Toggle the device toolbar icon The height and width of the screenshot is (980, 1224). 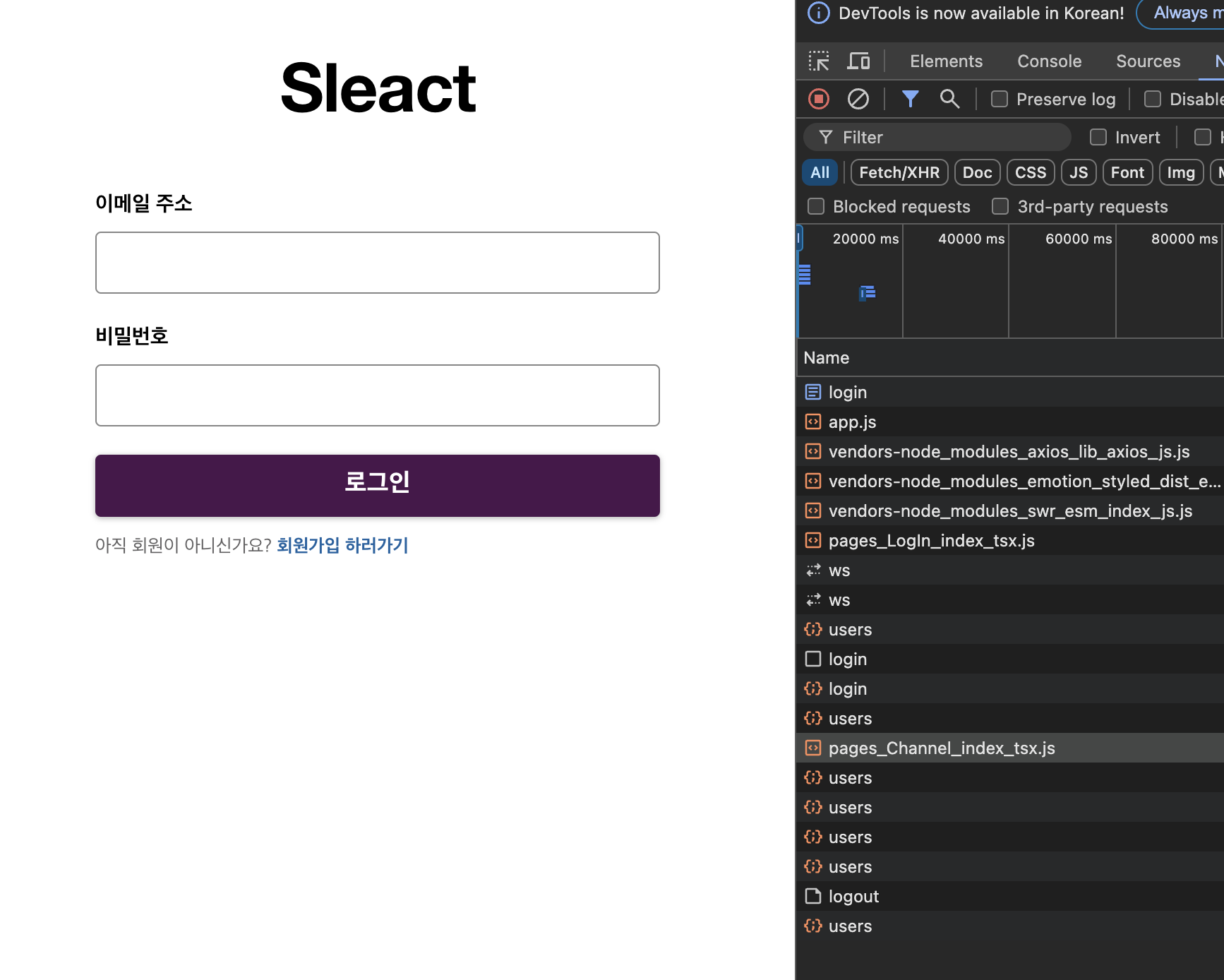point(858,61)
